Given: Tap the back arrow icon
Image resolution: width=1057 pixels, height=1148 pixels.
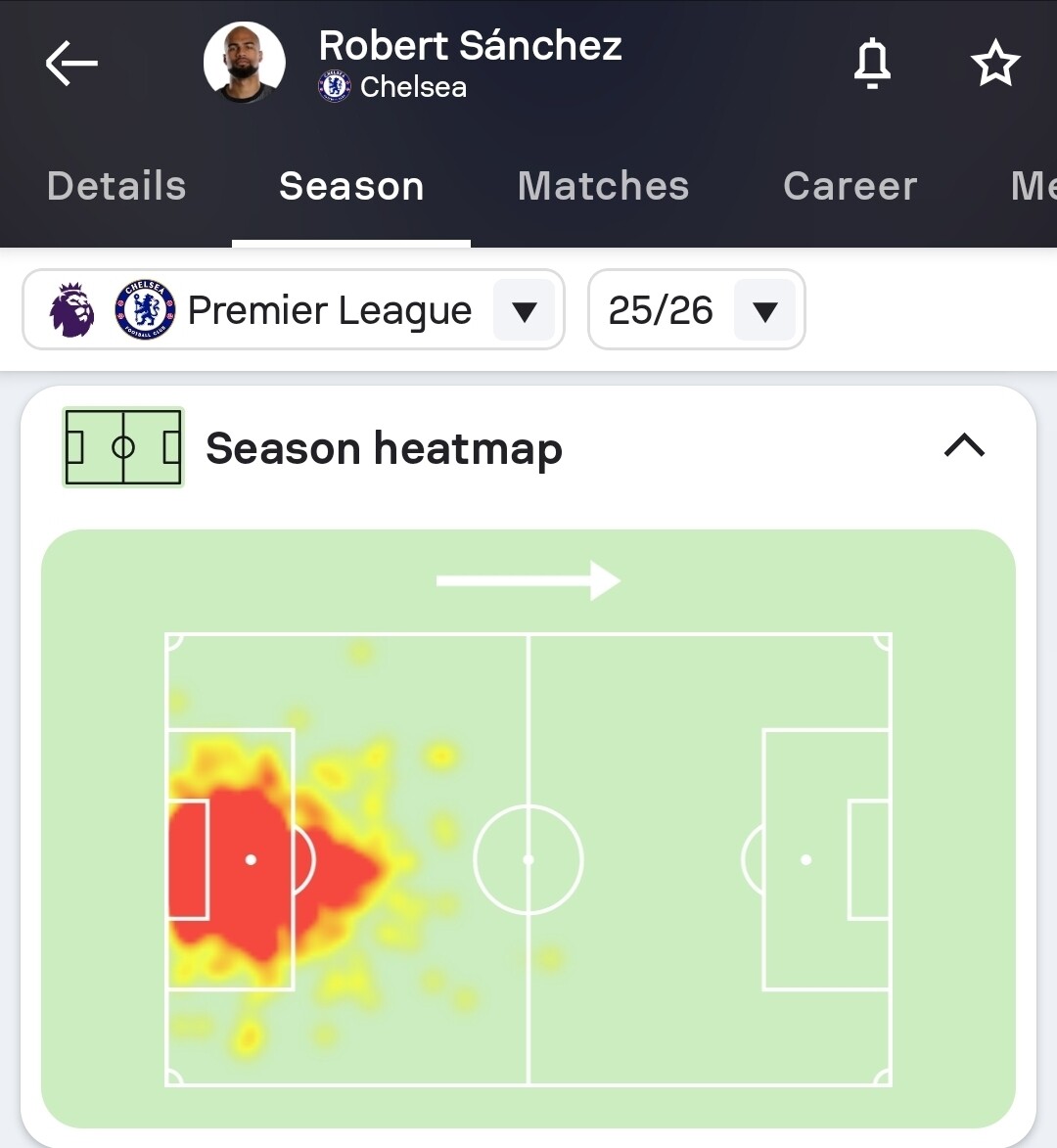Looking at the screenshot, I should click(71, 65).
